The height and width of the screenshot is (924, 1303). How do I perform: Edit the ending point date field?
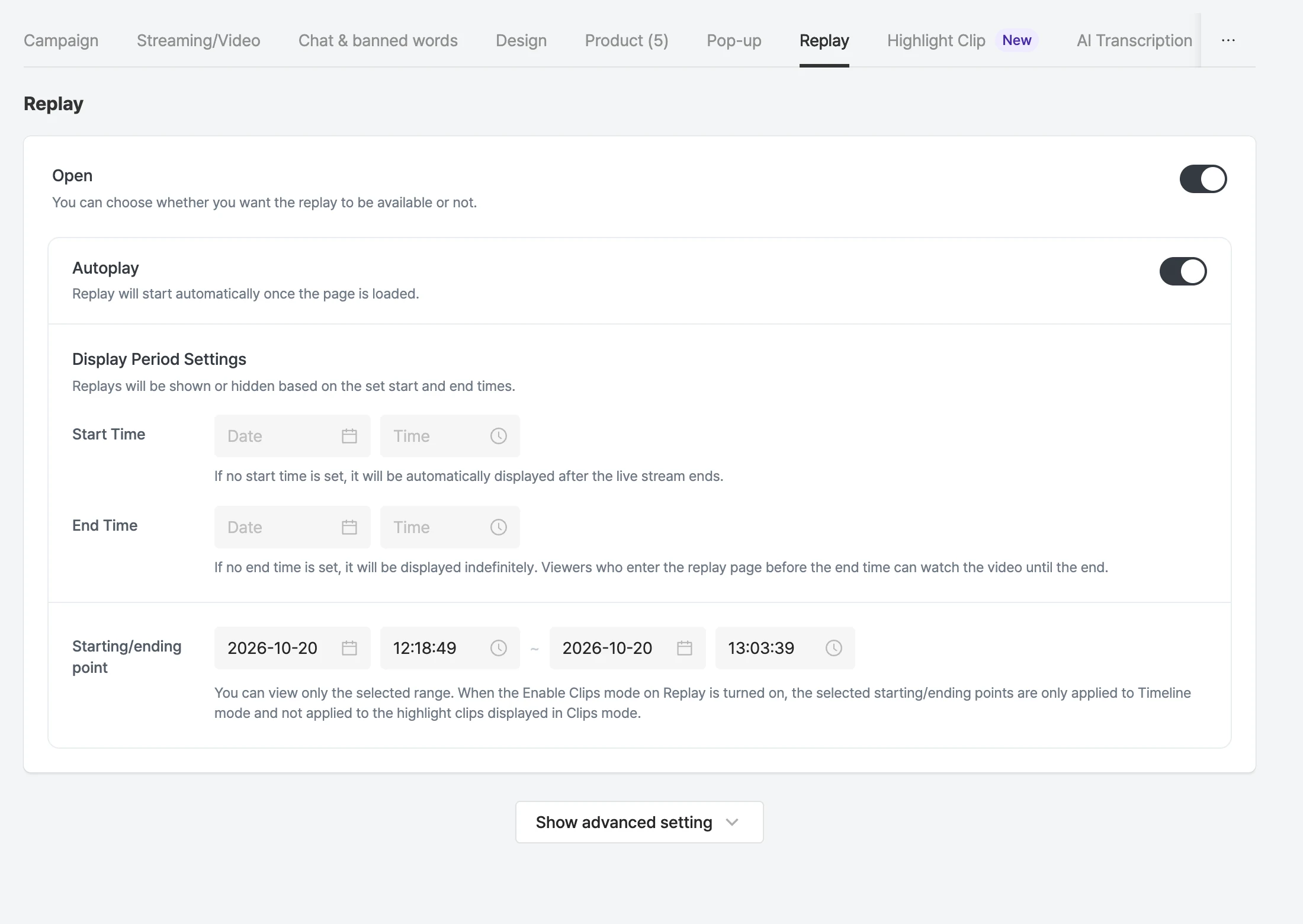click(x=628, y=648)
